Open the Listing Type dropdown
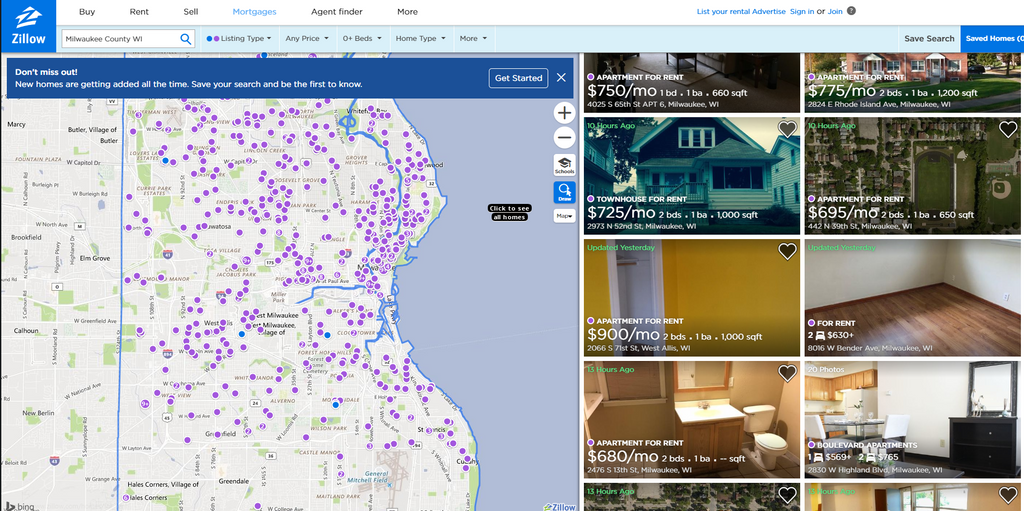 (239, 39)
